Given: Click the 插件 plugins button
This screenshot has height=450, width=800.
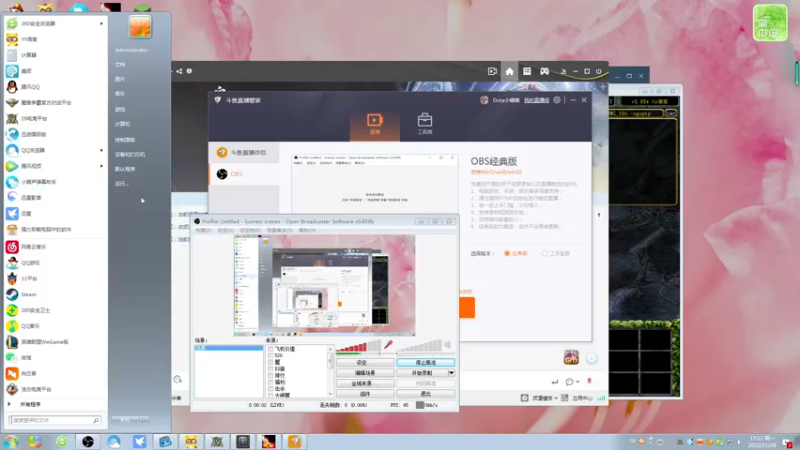Looking at the screenshot, I should pyautogui.click(x=365, y=394).
